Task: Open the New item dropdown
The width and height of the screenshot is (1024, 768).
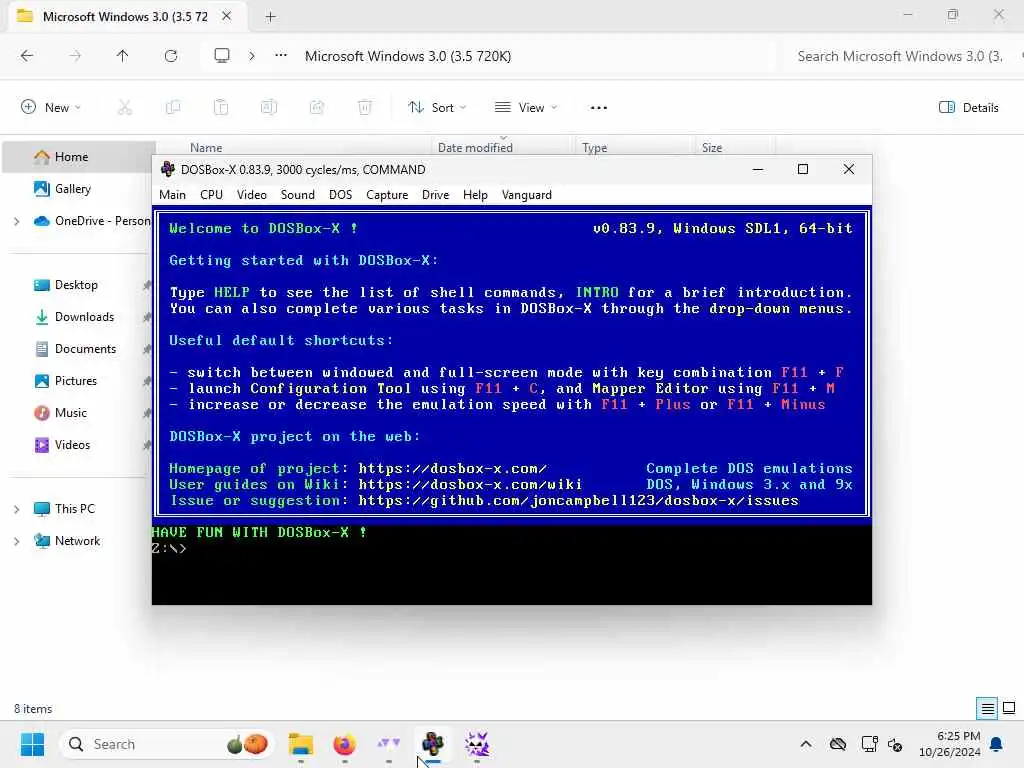Action: coord(51,107)
